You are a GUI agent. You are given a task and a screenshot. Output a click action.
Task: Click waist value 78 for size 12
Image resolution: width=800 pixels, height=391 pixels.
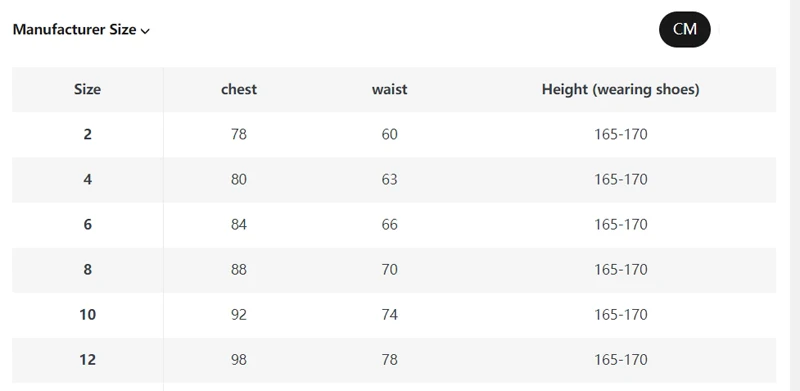point(390,359)
